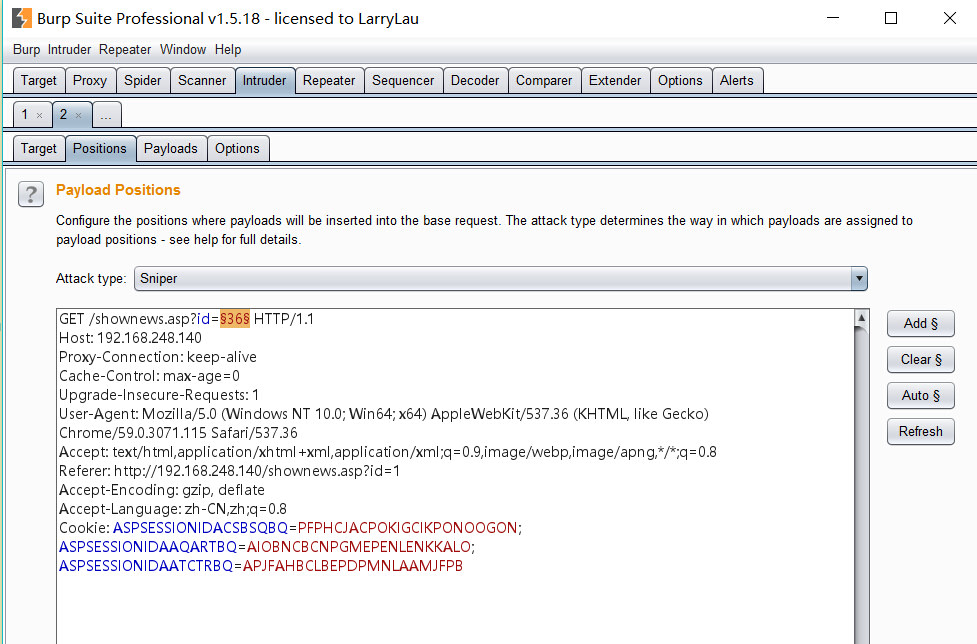Viewport: 977px width, 644px height.
Task: Minimize the Burp Suite window
Action: click(833, 18)
